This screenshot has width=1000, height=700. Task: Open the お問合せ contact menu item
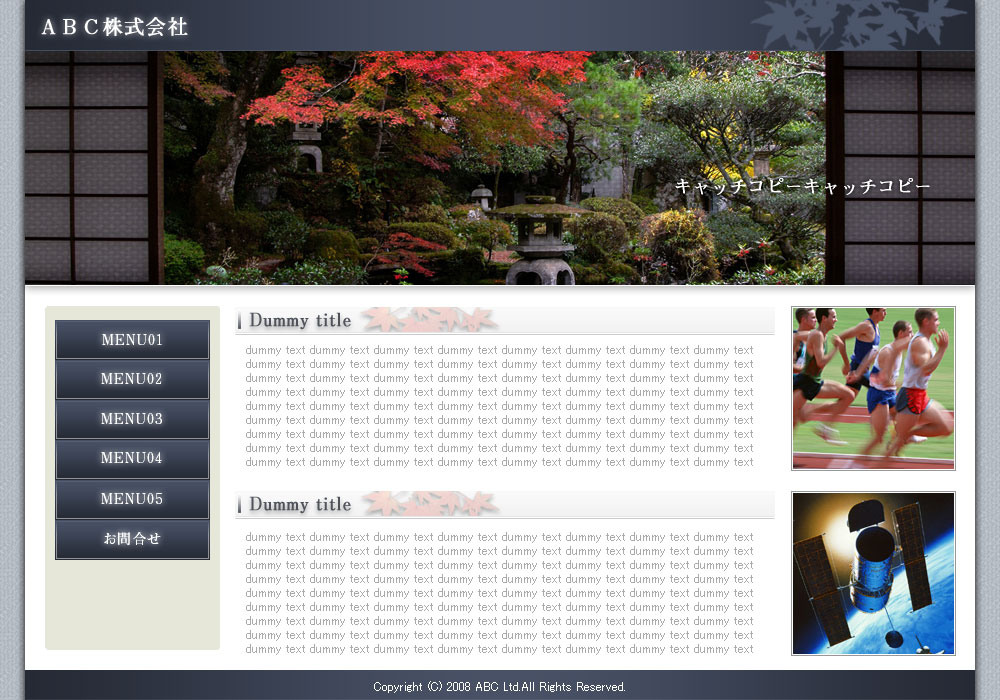132,539
